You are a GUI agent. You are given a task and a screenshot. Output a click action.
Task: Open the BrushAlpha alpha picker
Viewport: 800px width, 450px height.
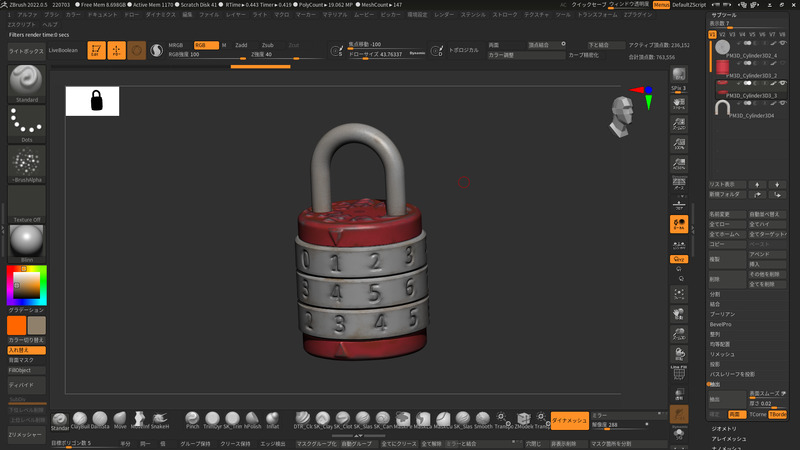[26, 164]
